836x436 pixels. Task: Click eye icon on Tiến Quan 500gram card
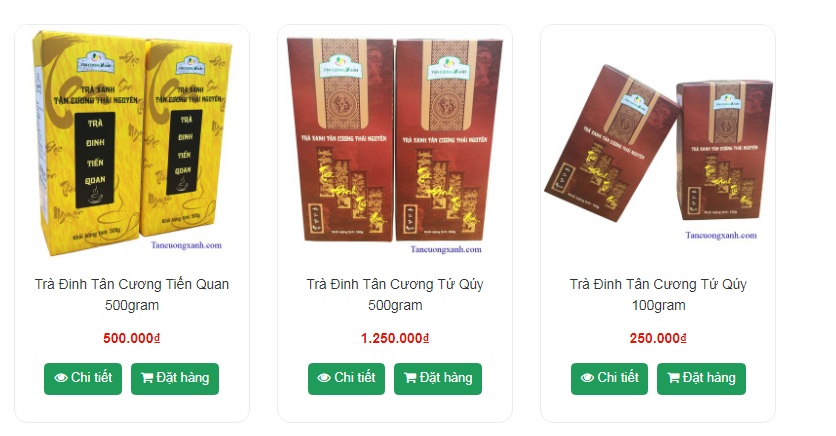click(61, 378)
